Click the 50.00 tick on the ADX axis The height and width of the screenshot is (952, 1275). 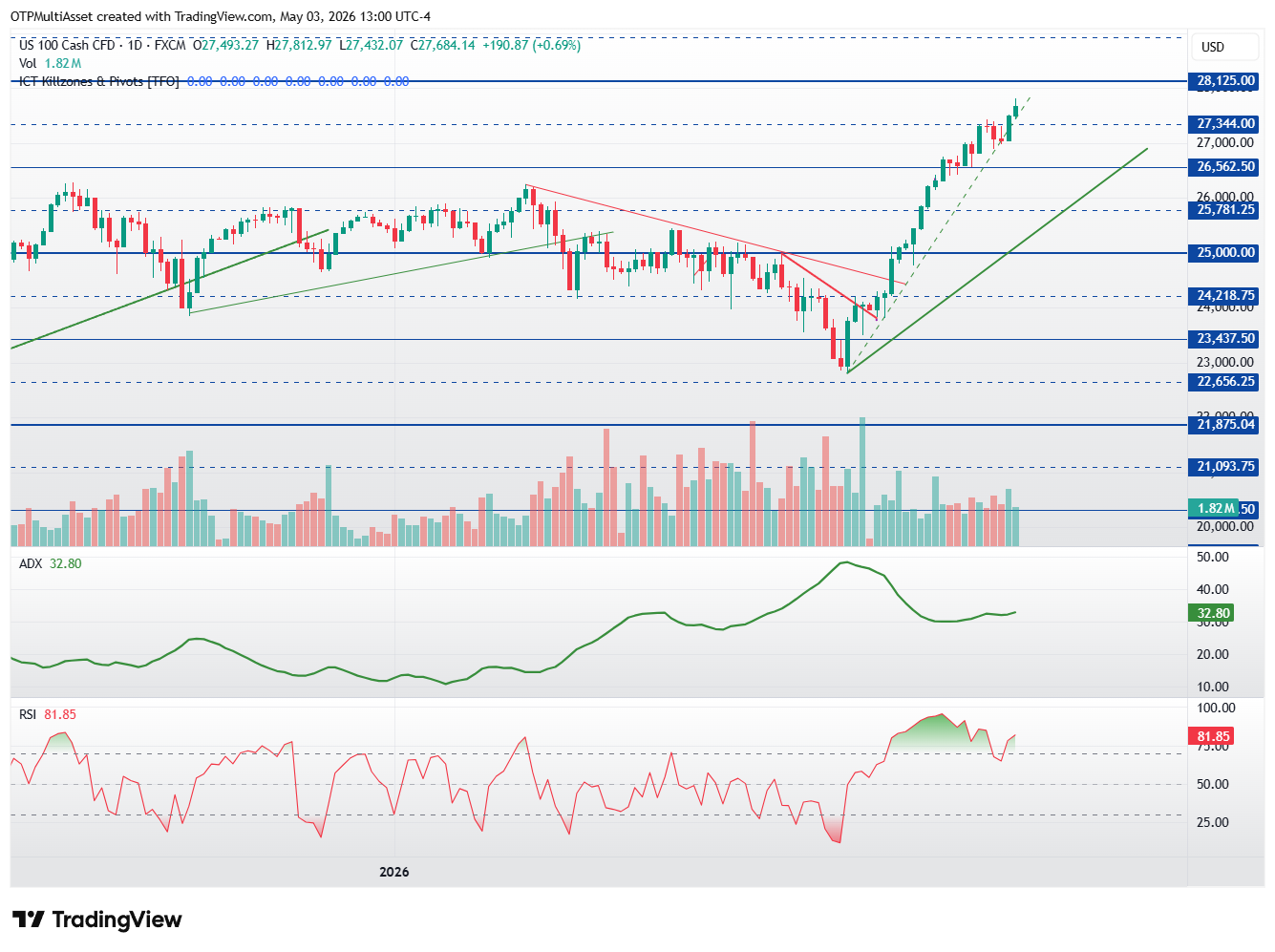[1213, 557]
